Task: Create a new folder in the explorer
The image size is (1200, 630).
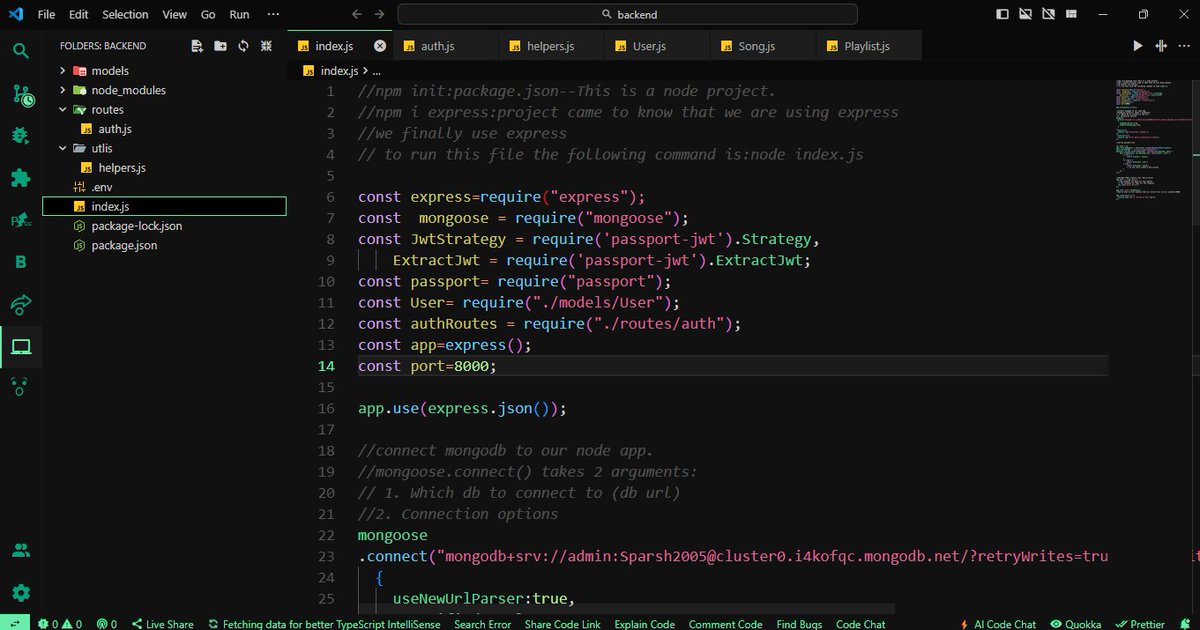Action: point(220,46)
